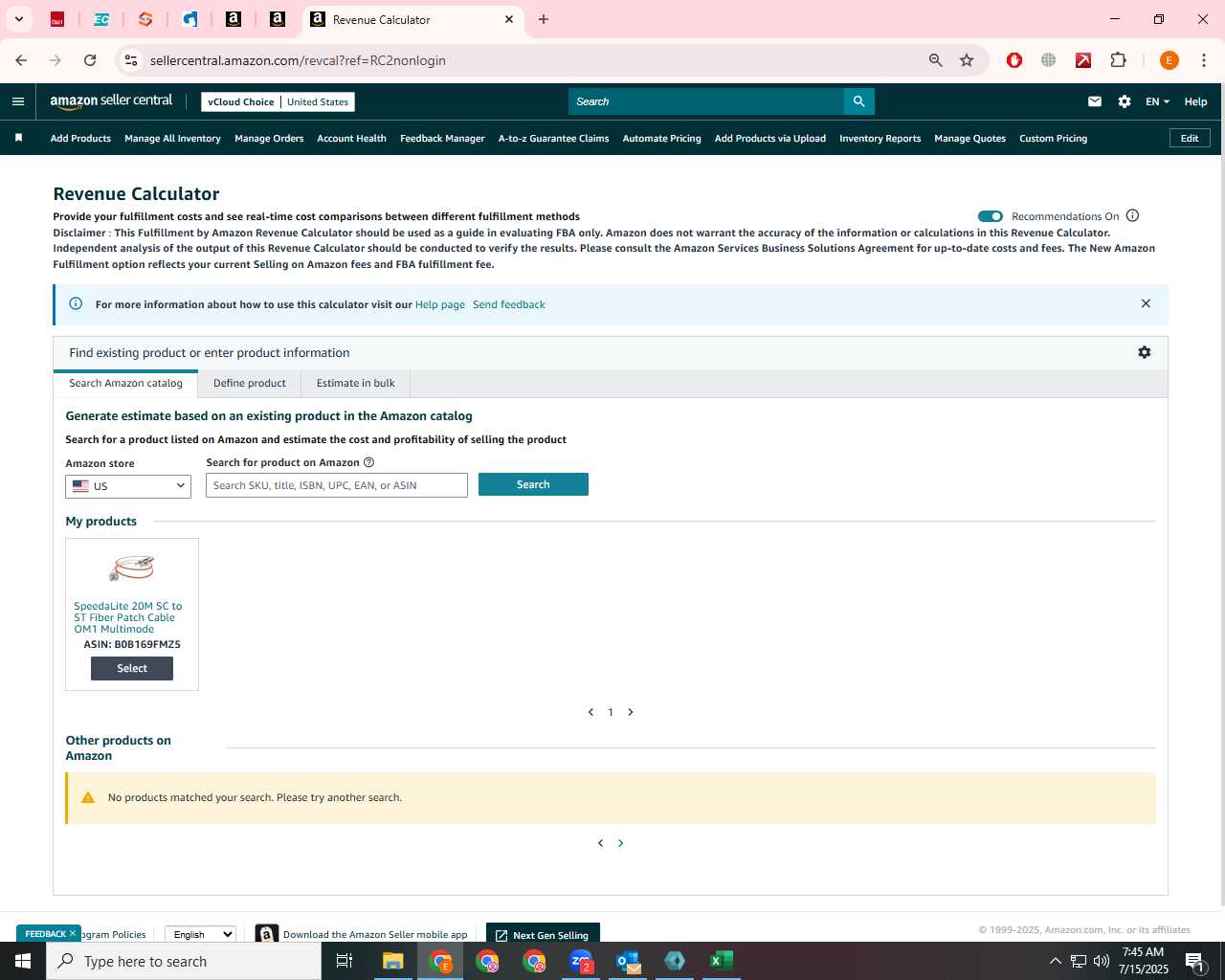Open calculator settings gear icon

[1145, 352]
